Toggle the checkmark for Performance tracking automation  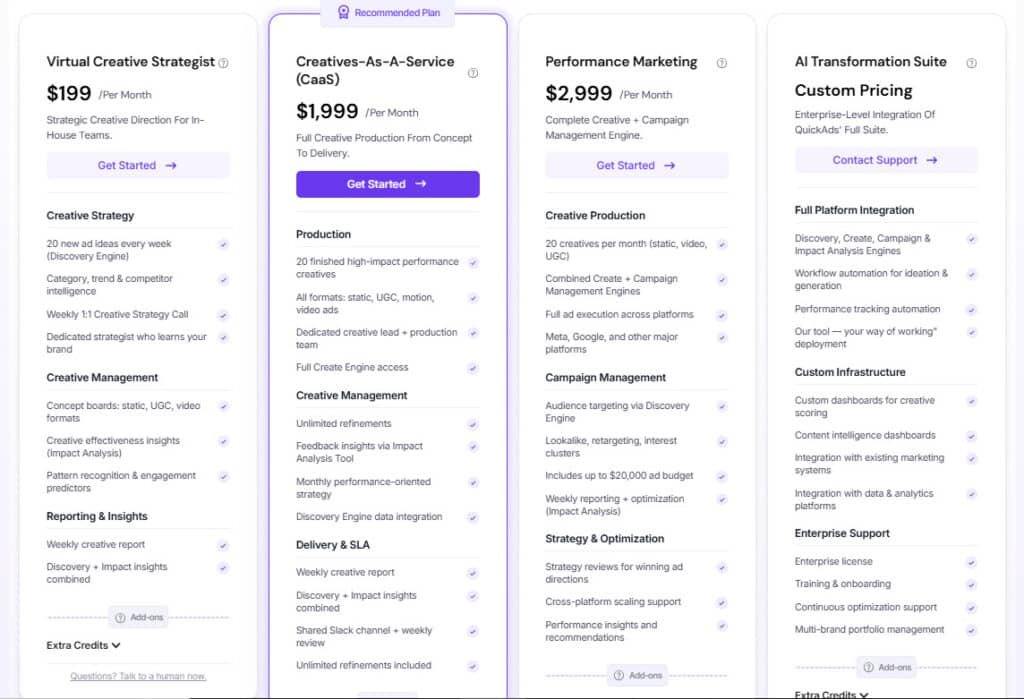(970, 308)
